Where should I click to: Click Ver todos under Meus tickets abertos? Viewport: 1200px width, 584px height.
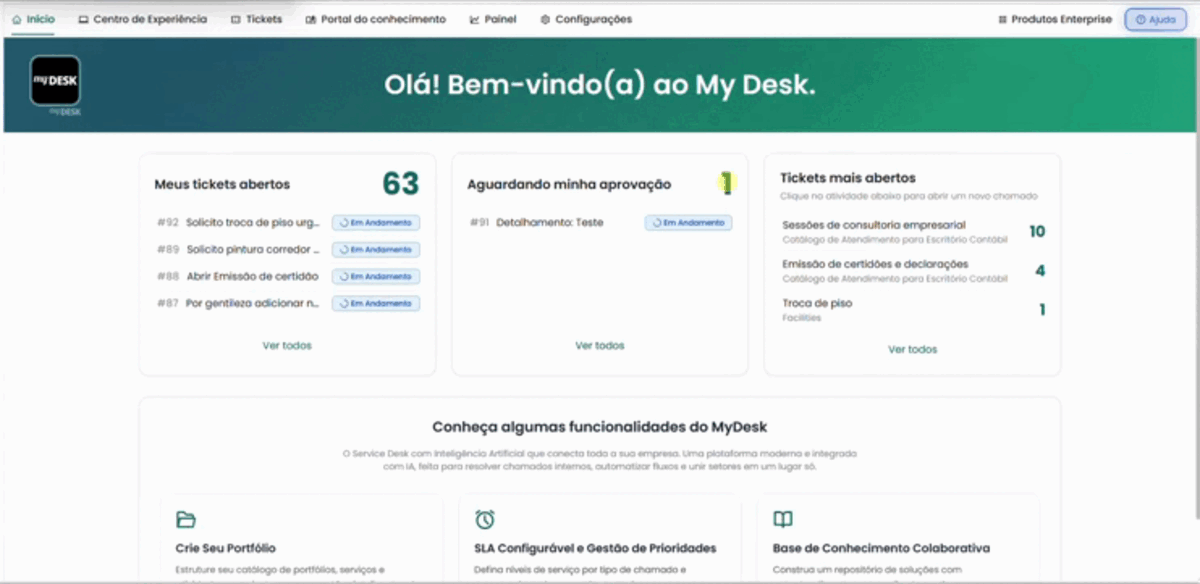(x=287, y=345)
